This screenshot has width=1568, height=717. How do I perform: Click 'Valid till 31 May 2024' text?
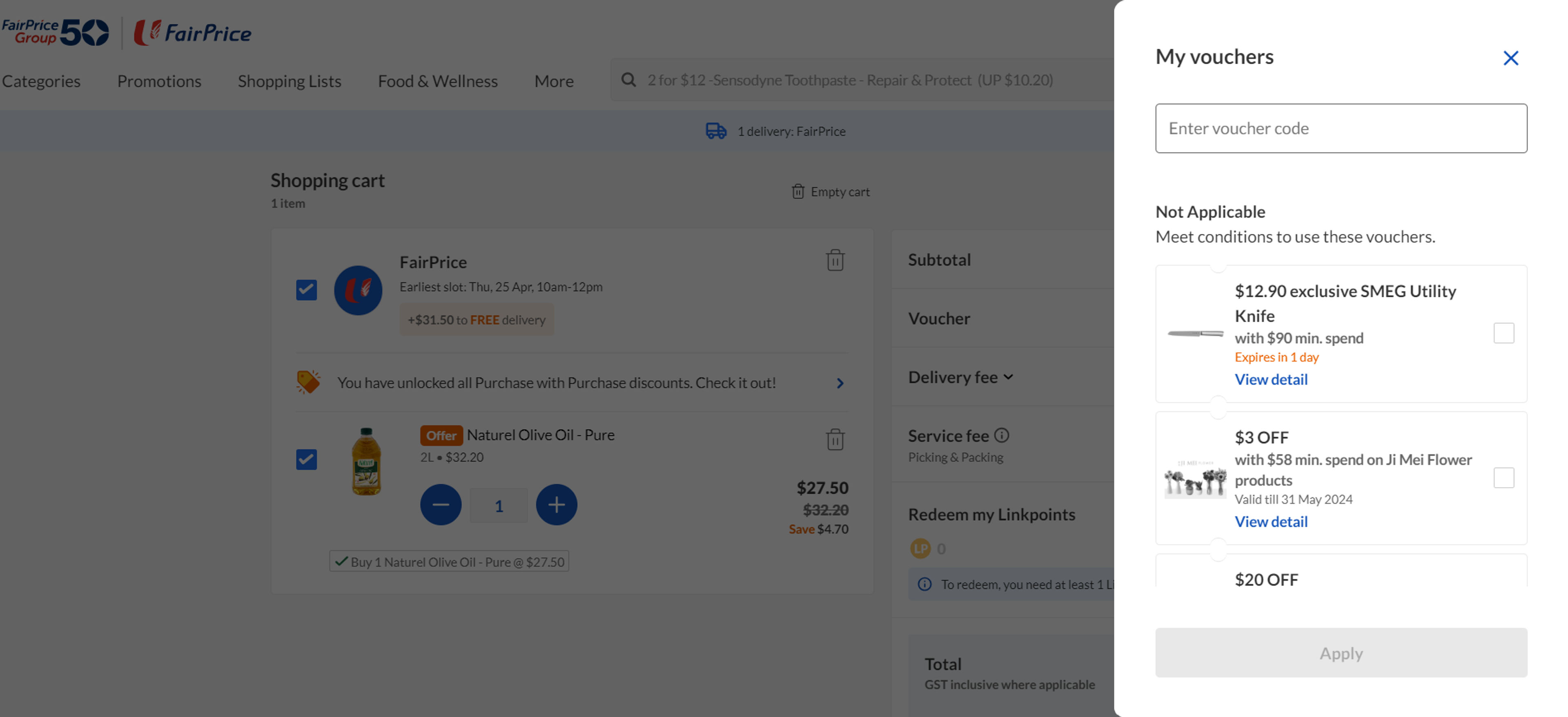click(1294, 499)
